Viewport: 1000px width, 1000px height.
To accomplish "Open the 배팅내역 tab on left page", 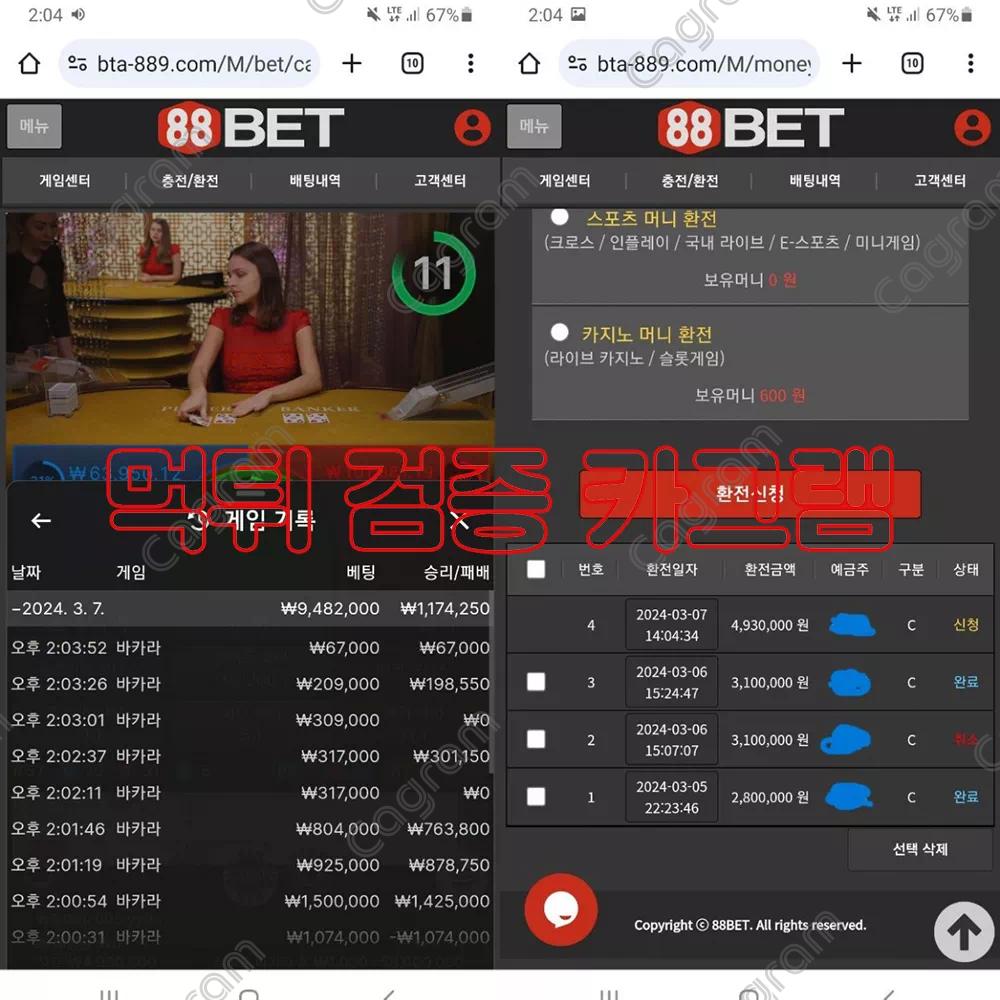I will click(315, 181).
